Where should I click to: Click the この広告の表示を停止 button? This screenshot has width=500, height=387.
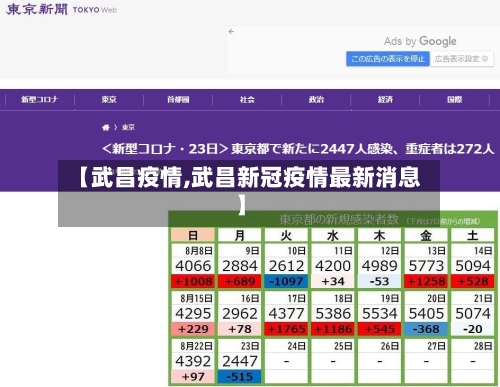tap(388, 59)
